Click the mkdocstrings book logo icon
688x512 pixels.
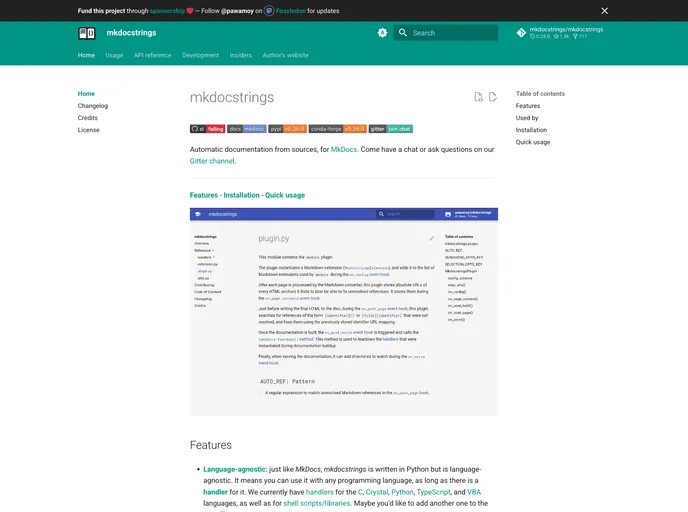[86, 33]
